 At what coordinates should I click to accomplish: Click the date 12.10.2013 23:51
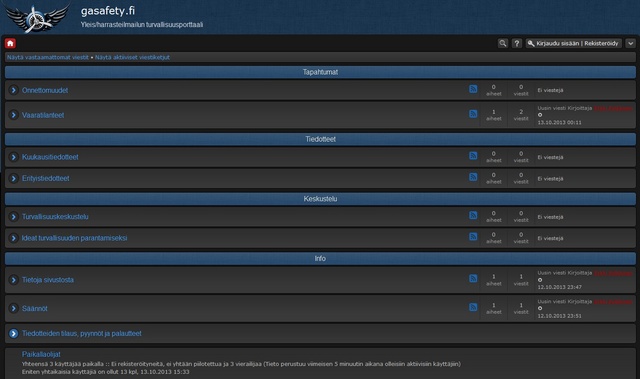click(x=560, y=316)
